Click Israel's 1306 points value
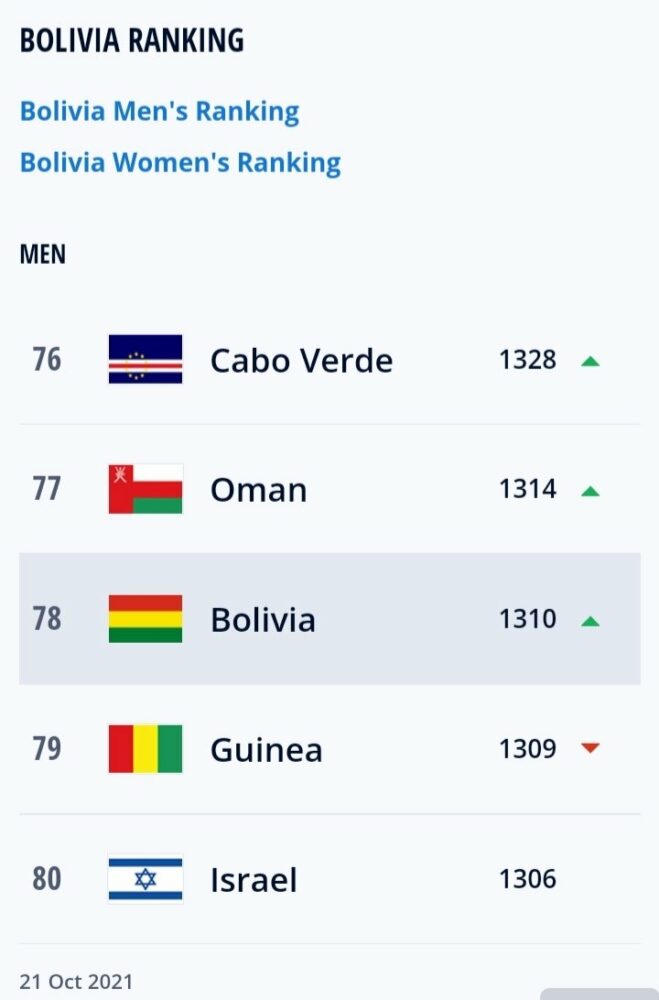Viewport: 659px width, 1000px height. pos(528,879)
